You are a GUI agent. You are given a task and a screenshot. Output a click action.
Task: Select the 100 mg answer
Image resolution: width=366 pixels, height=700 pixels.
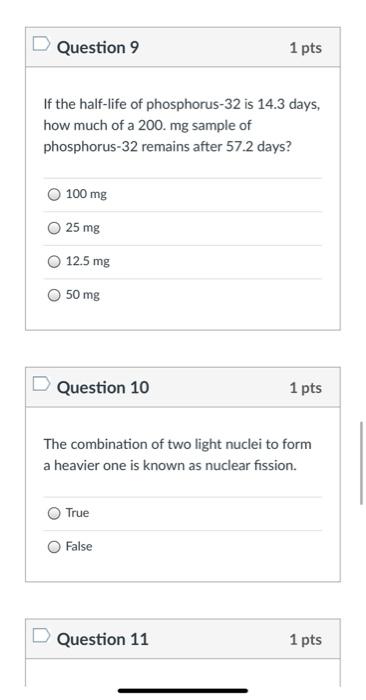click(x=54, y=195)
